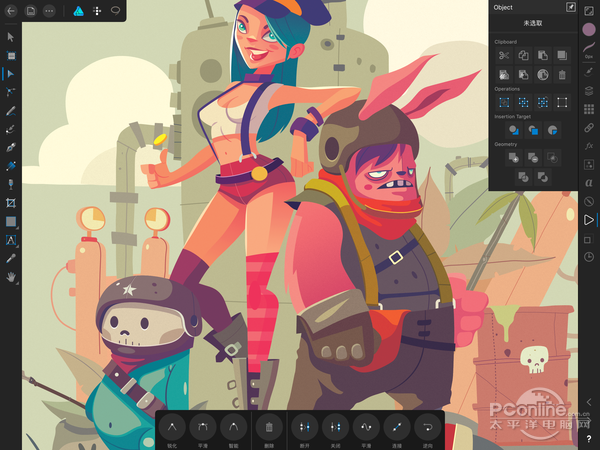Select the Crop tool
This screenshot has width=600, height=450.
11,203
